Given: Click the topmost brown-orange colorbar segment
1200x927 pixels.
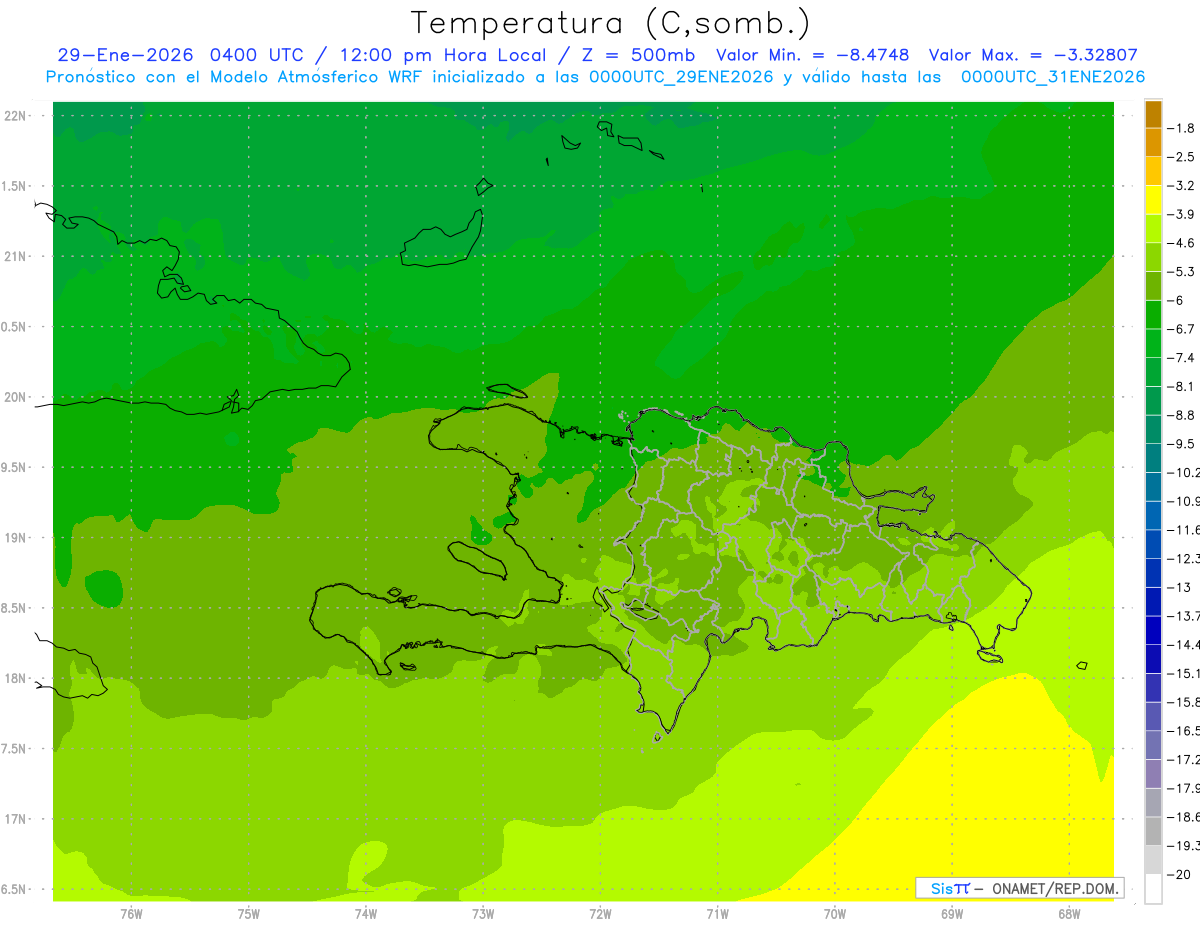Looking at the screenshot, I should (x=1153, y=114).
